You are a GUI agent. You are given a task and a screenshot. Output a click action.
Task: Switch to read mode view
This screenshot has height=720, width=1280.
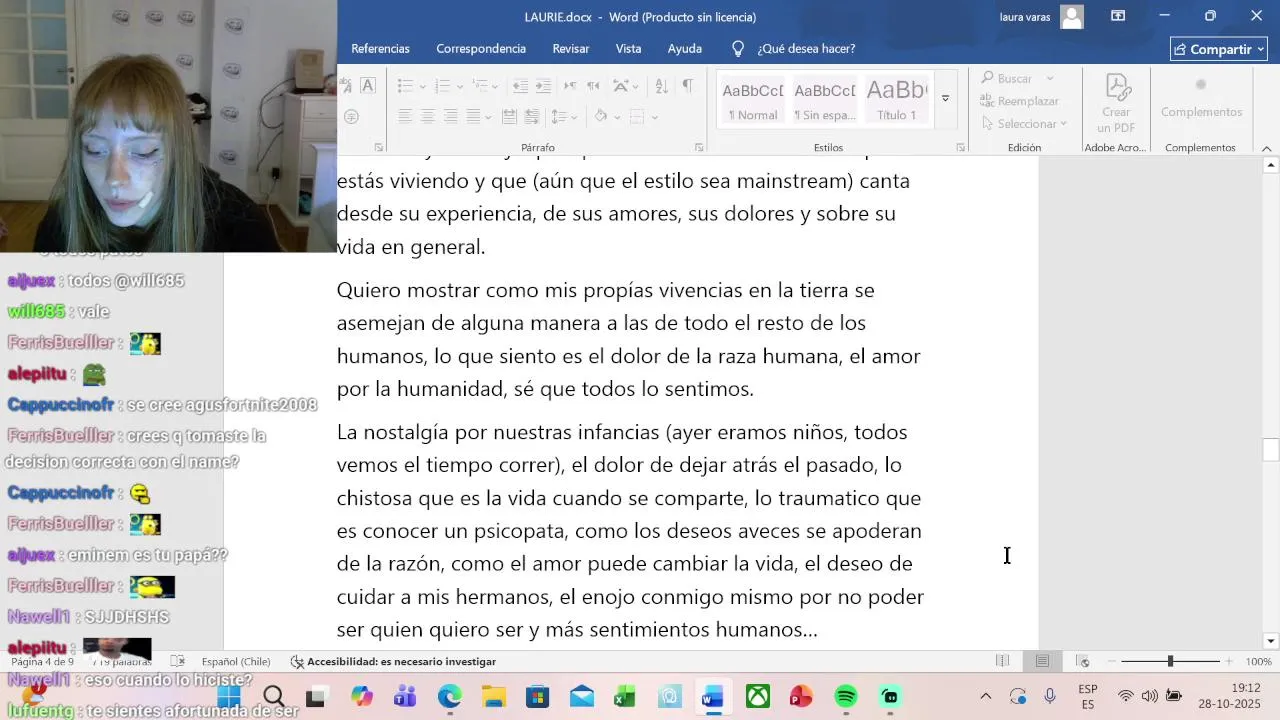(x=1002, y=661)
